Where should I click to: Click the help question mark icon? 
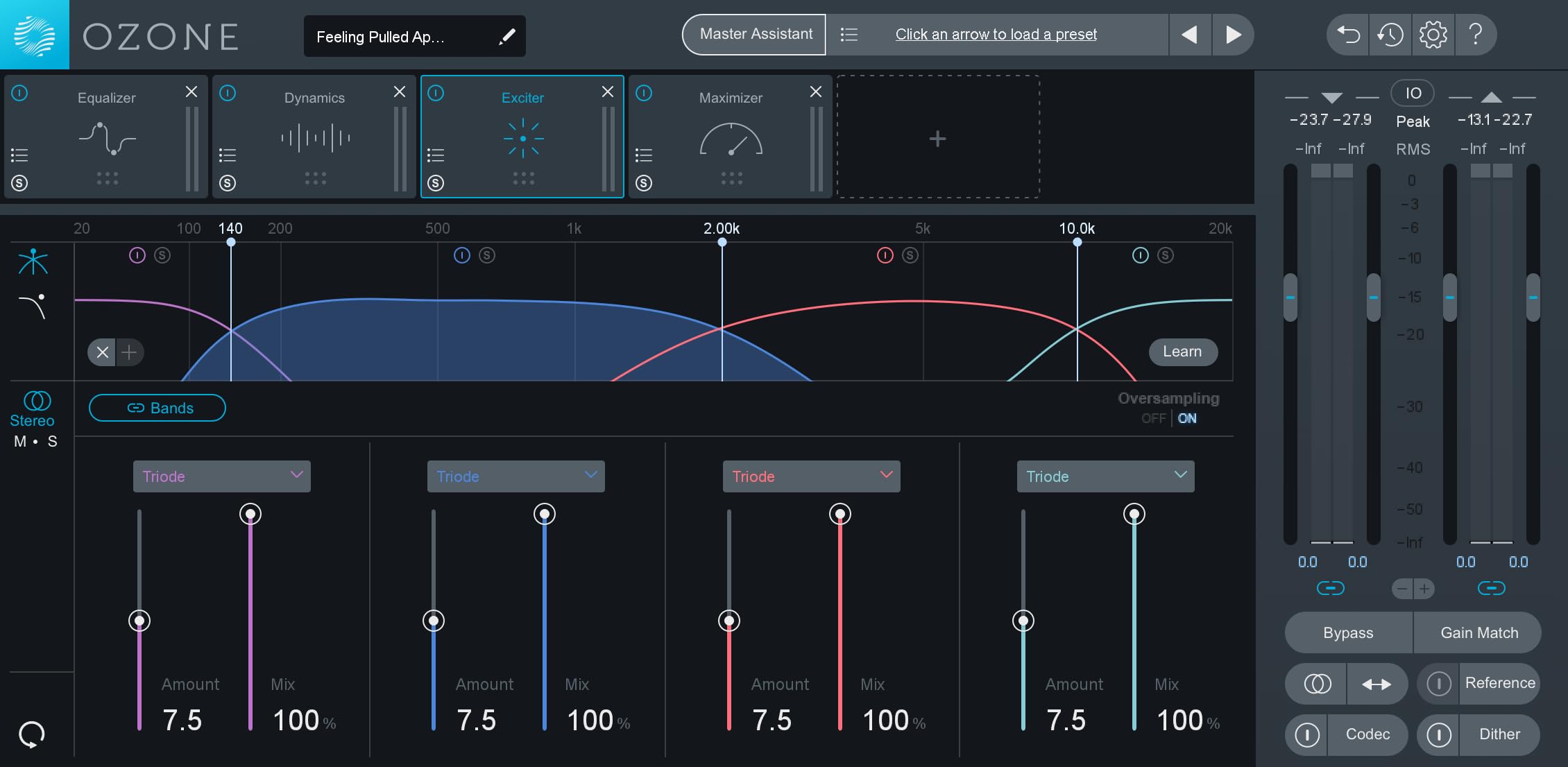(x=1476, y=35)
